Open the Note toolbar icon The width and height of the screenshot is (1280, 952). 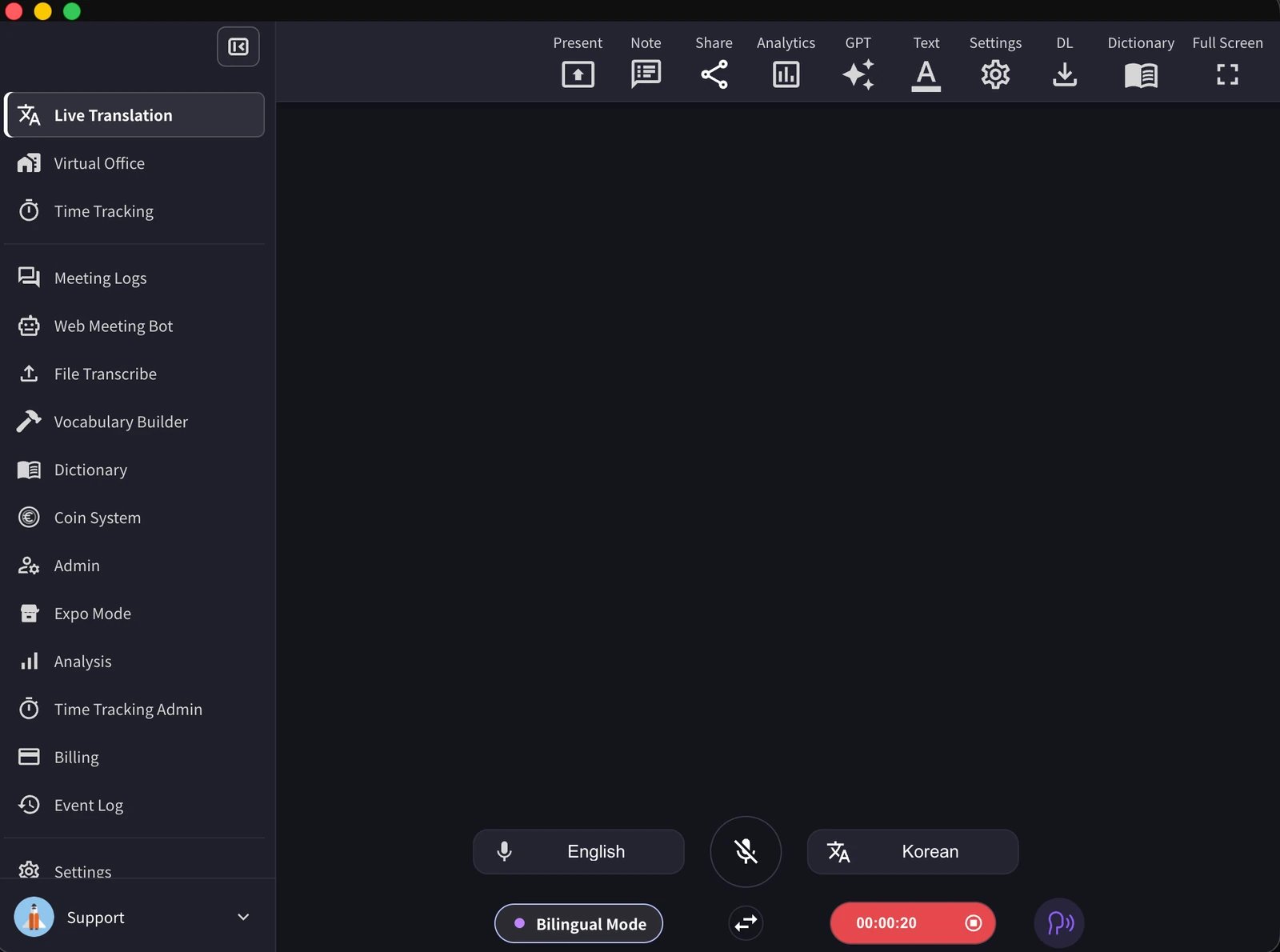646,74
